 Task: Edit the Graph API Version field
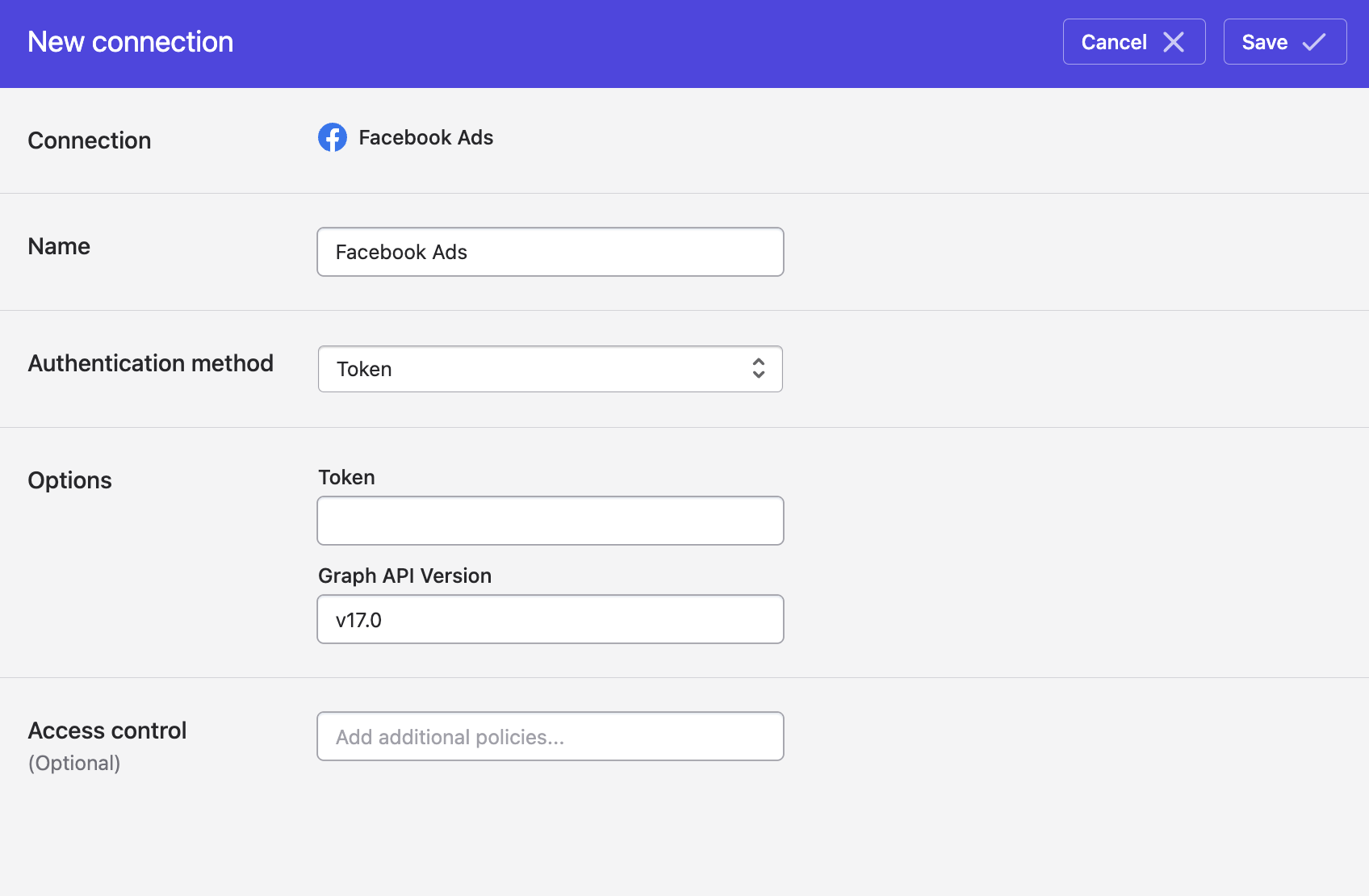click(551, 619)
